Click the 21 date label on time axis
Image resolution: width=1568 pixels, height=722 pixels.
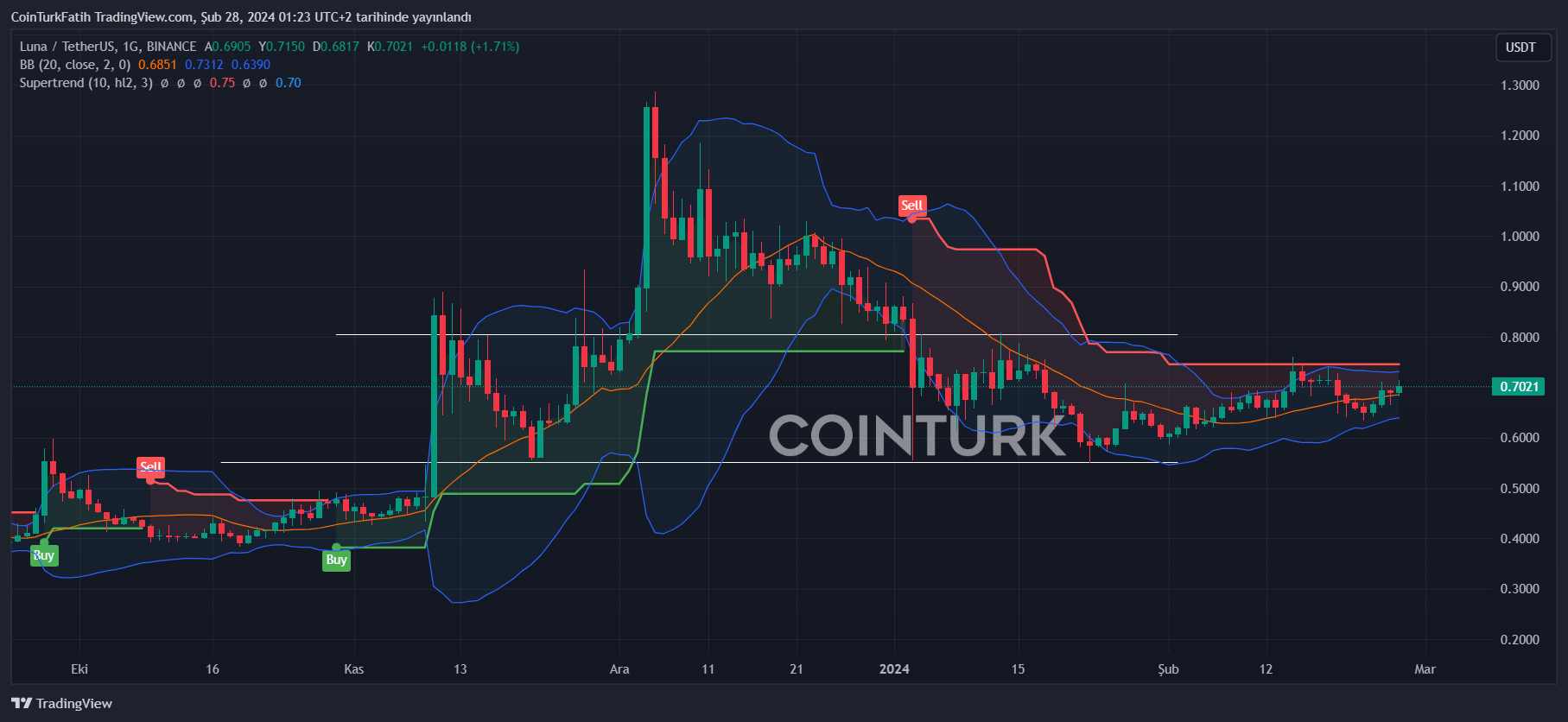coord(797,669)
